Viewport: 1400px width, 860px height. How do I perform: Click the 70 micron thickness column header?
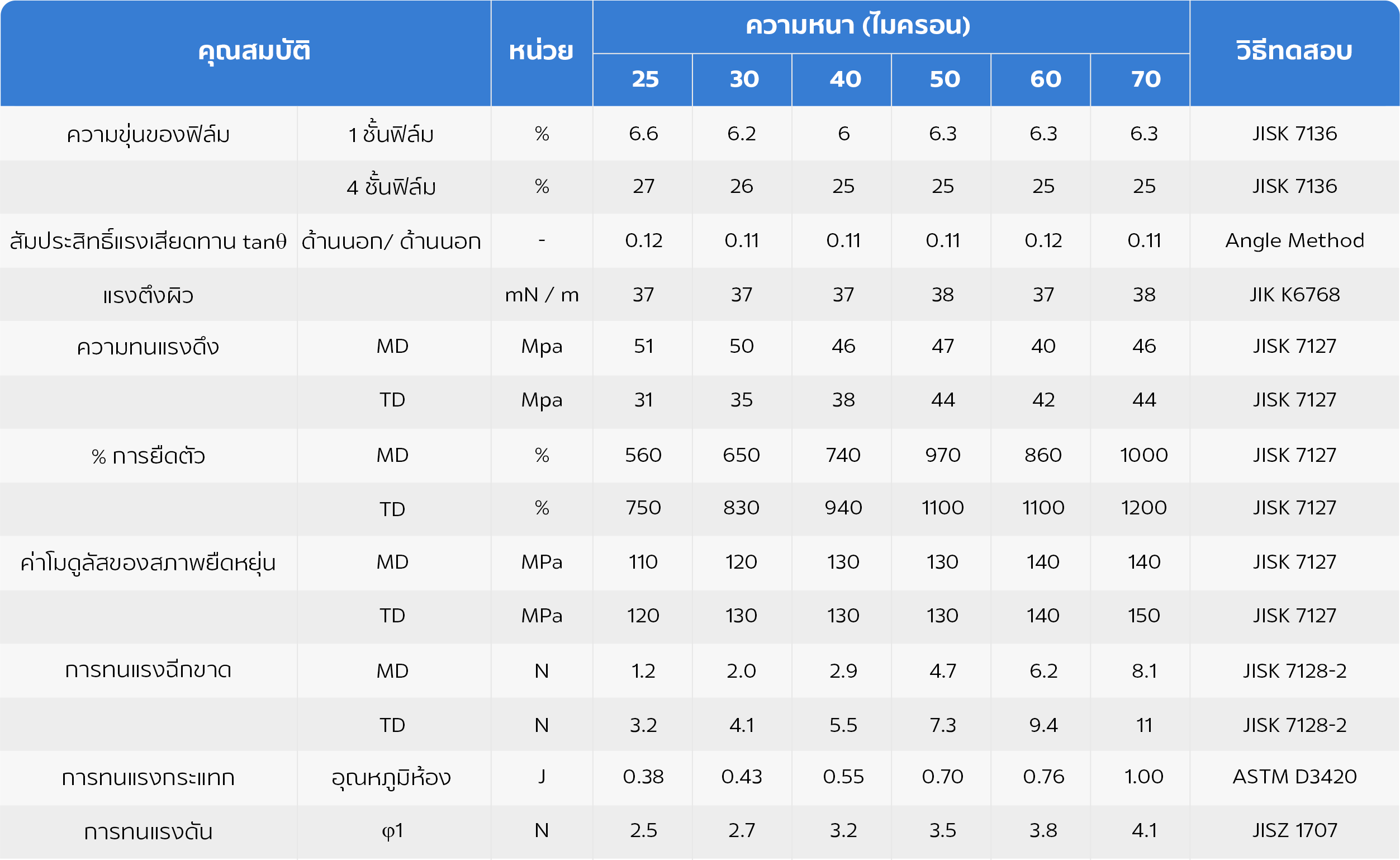click(1145, 79)
